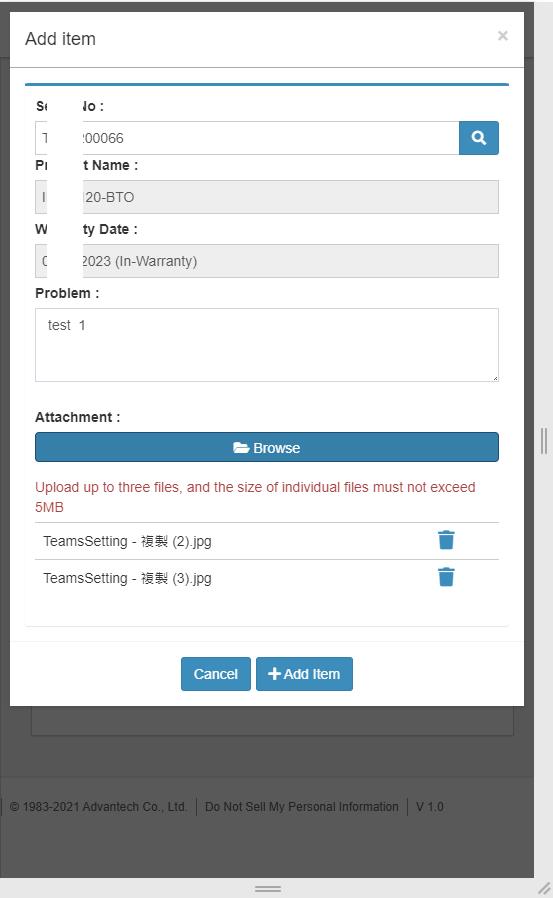The width and height of the screenshot is (553, 898).
Task: Click the window corner resize grip
Action: (544, 889)
